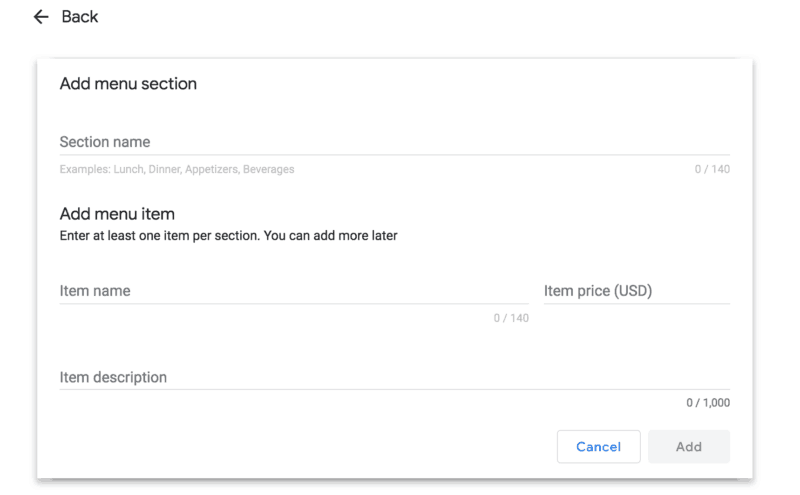Click the 'Item price (USD)' placeholder text
Viewport: 800px width, 495px height.
pos(598,291)
